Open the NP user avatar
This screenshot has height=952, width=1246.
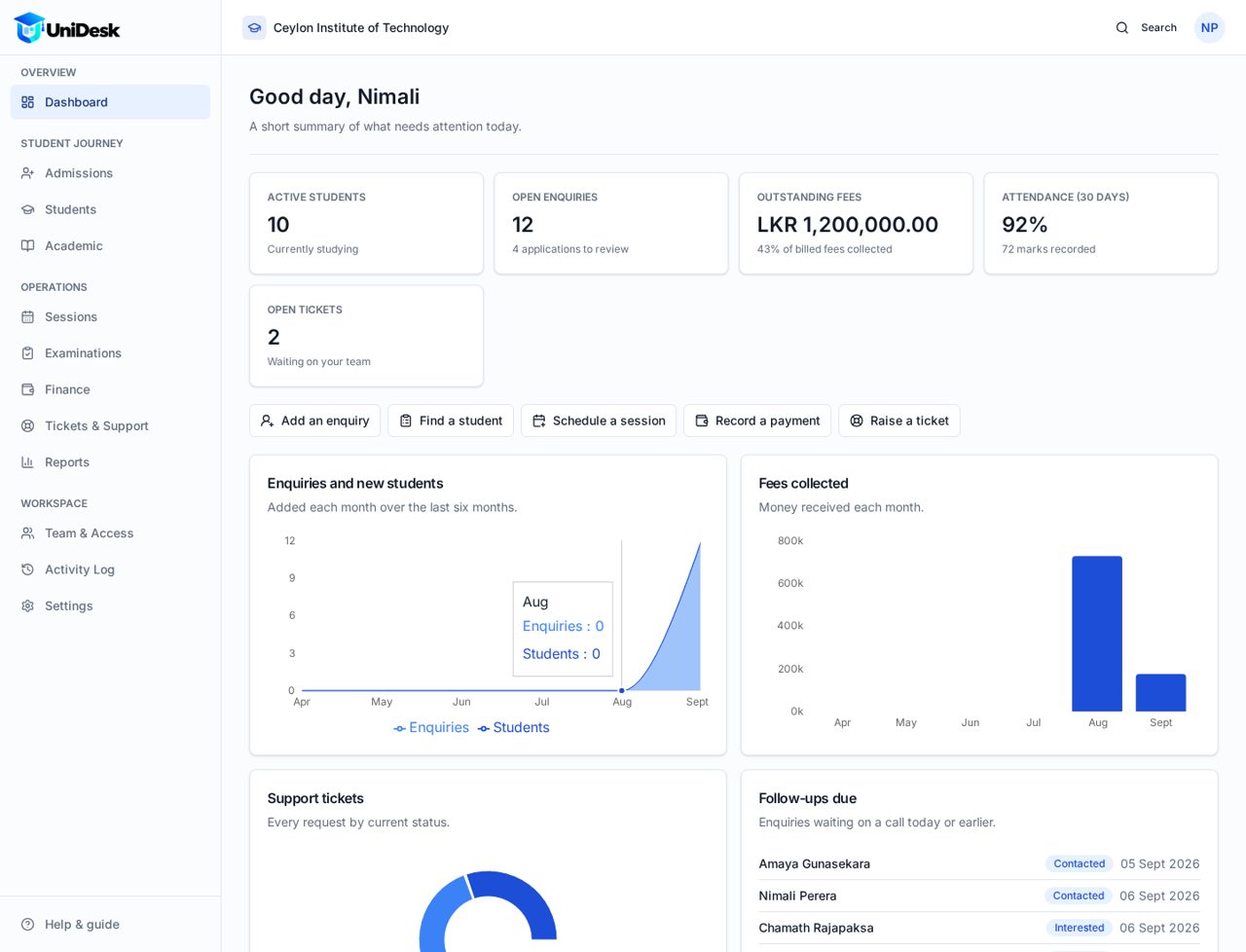[1209, 27]
